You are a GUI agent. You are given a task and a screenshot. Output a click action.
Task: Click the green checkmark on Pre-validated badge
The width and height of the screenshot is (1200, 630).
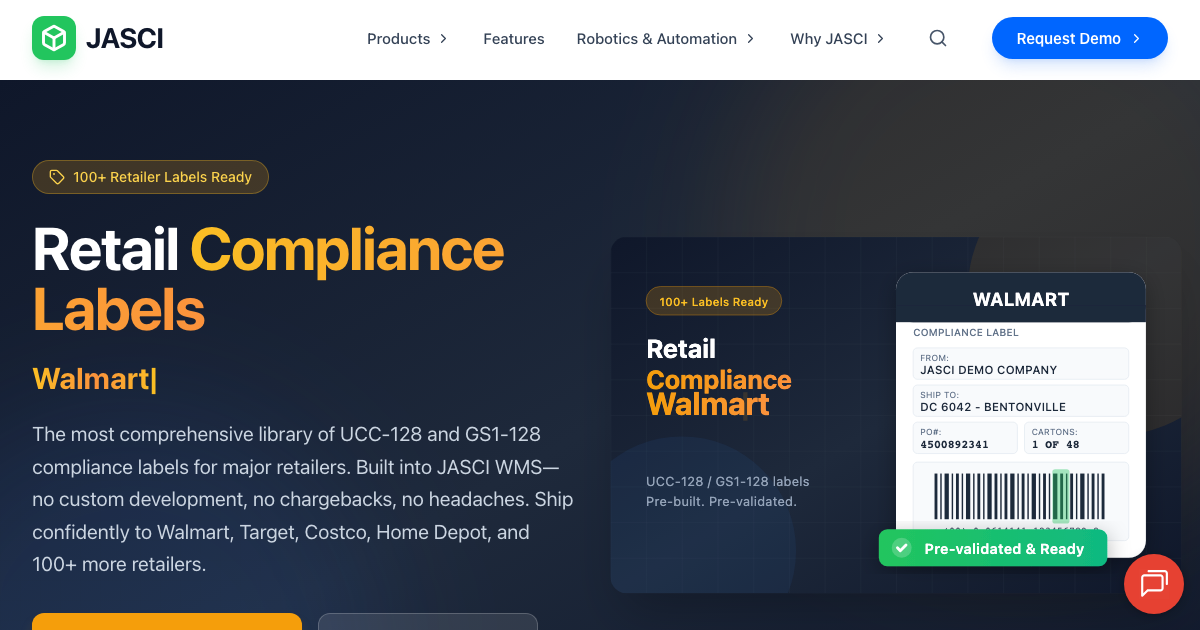(902, 547)
